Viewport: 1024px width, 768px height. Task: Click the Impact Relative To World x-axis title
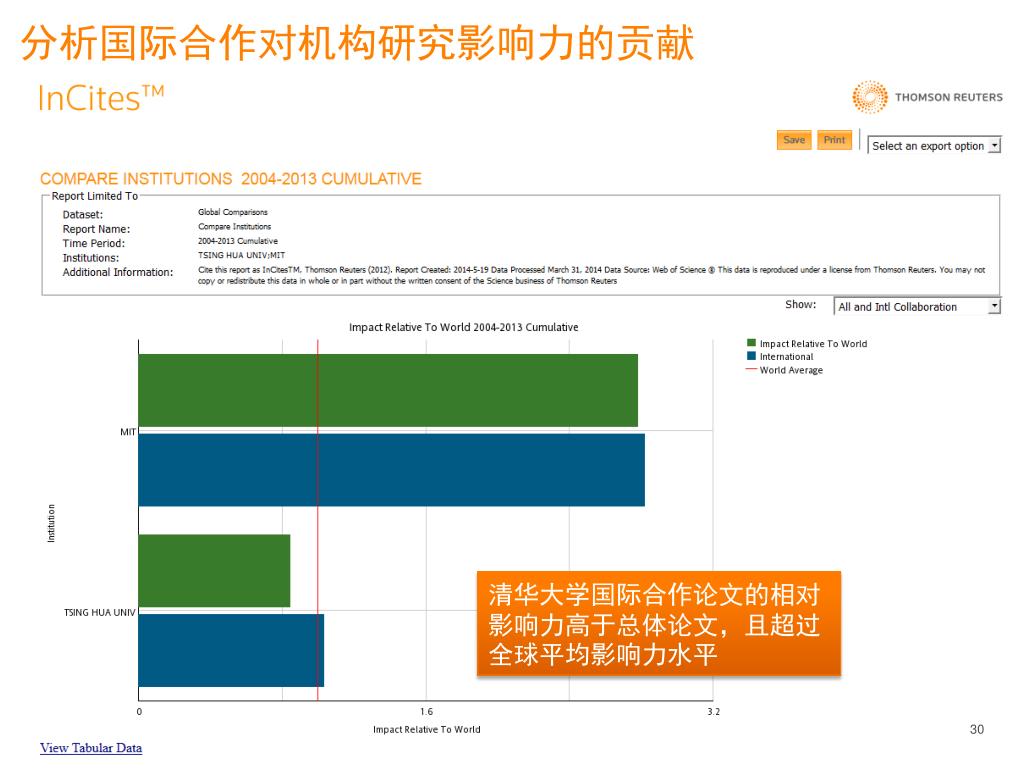[426, 729]
